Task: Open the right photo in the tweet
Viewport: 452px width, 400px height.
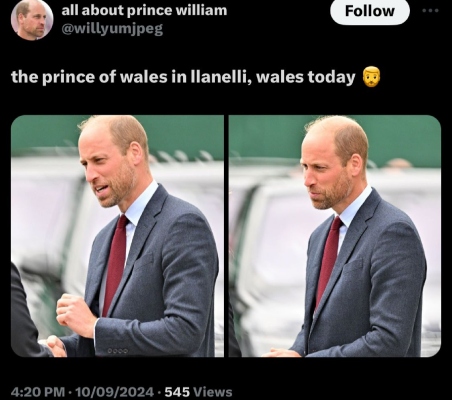Action: [335, 236]
